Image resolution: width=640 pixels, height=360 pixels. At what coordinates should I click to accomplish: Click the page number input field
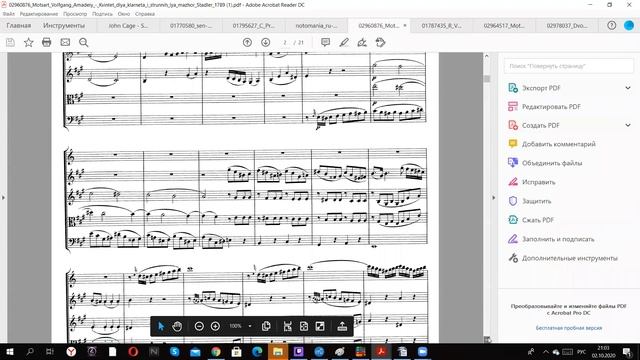[x=285, y=42]
